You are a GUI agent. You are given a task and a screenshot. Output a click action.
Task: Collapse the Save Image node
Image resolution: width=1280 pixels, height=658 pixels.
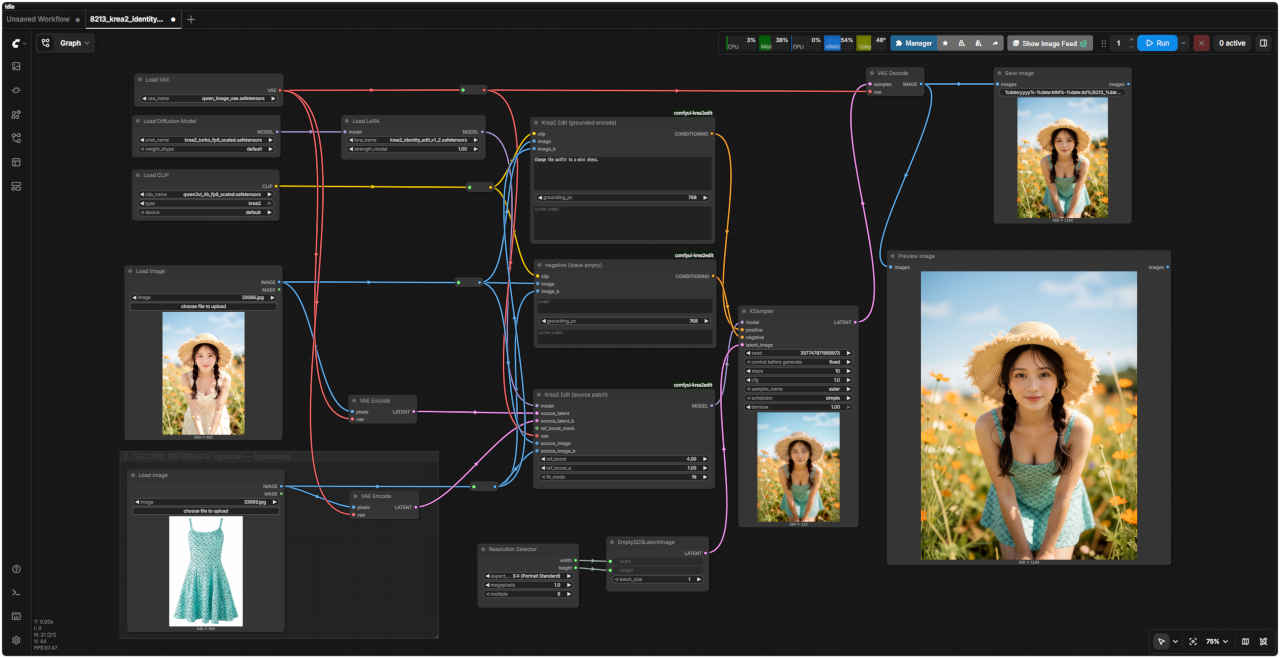(x=1000, y=73)
